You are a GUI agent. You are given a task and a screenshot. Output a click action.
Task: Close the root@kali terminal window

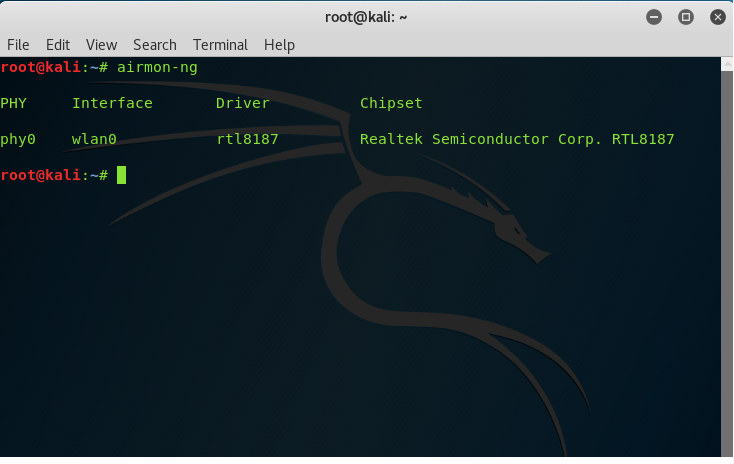click(718, 17)
